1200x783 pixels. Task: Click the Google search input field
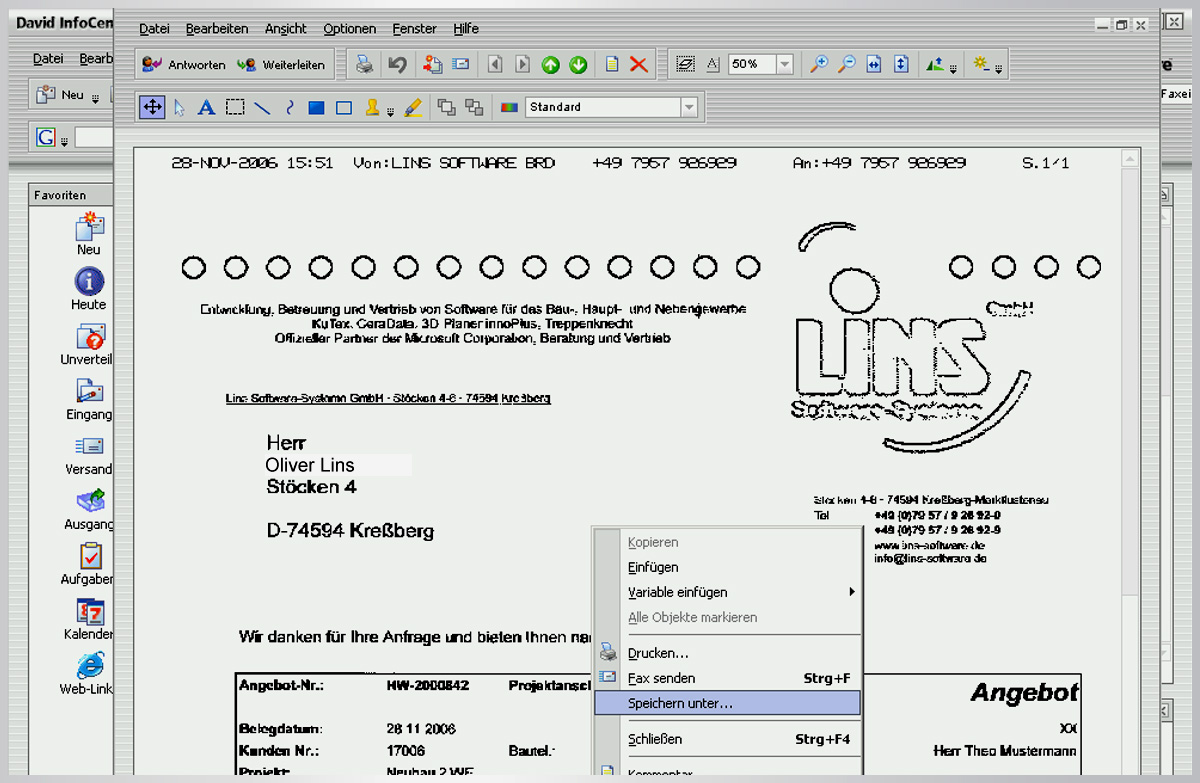coord(93,138)
